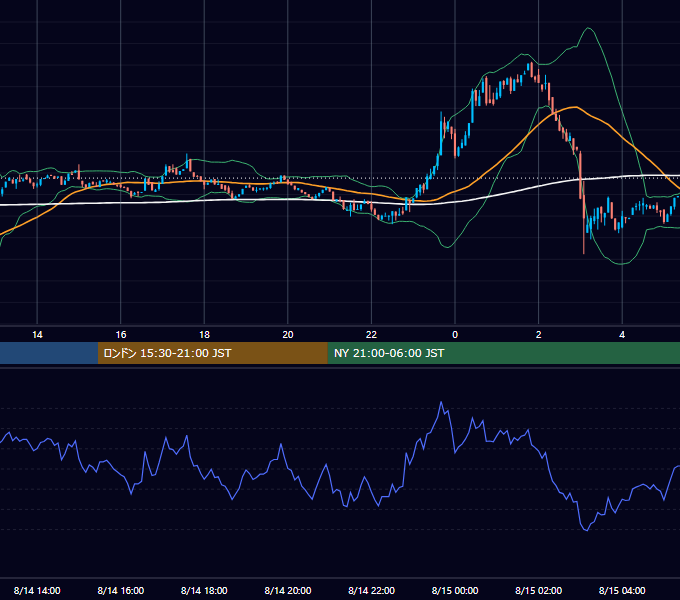Click the '8/15 00:00' label on oscillator axis
Image resolution: width=680 pixels, height=600 pixels.
pyautogui.click(x=455, y=590)
